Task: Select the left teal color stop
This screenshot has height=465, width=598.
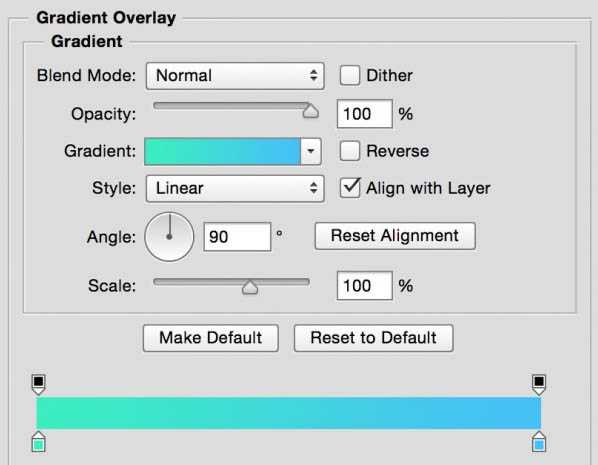Action: [39, 442]
